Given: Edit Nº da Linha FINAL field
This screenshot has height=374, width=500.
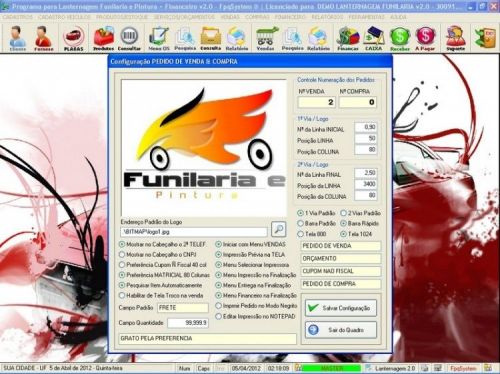Looking at the screenshot, I should click(x=366, y=173).
